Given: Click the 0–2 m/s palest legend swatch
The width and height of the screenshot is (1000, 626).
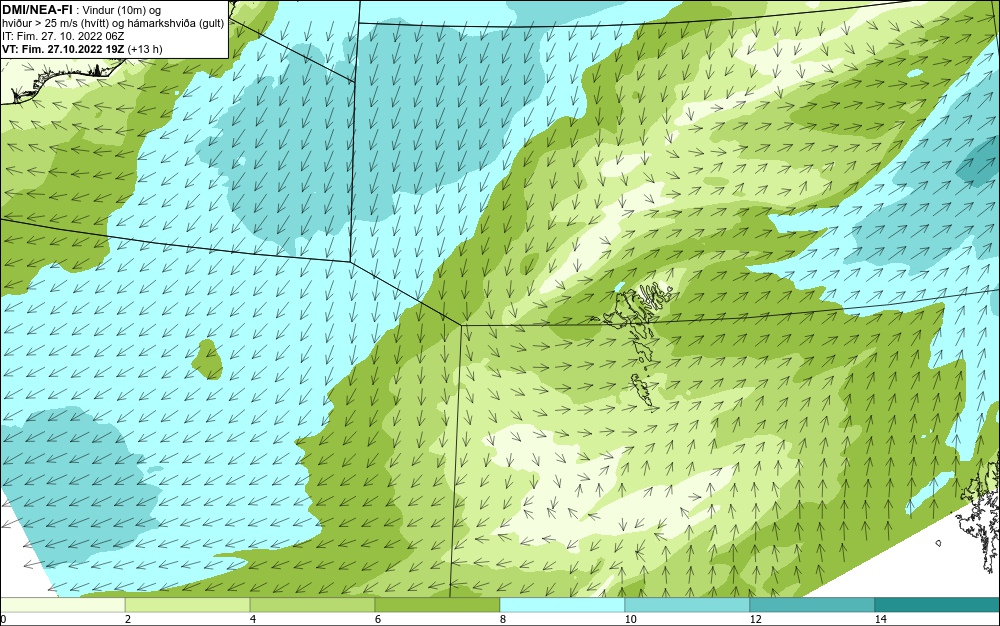Looking at the screenshot, I should [x=62, y=605].
